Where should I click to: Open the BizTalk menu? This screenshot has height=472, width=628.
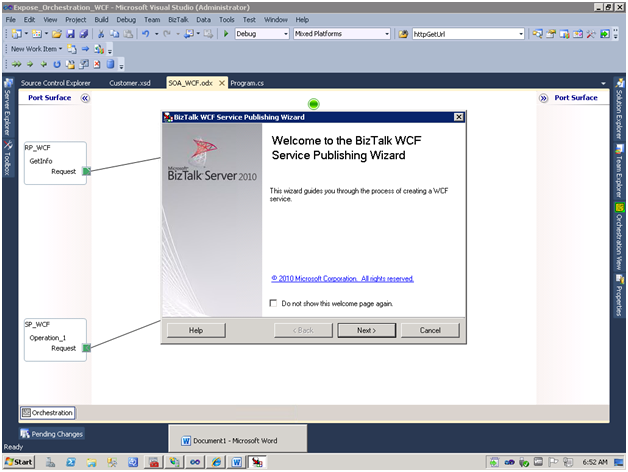(x=178, y=20)
